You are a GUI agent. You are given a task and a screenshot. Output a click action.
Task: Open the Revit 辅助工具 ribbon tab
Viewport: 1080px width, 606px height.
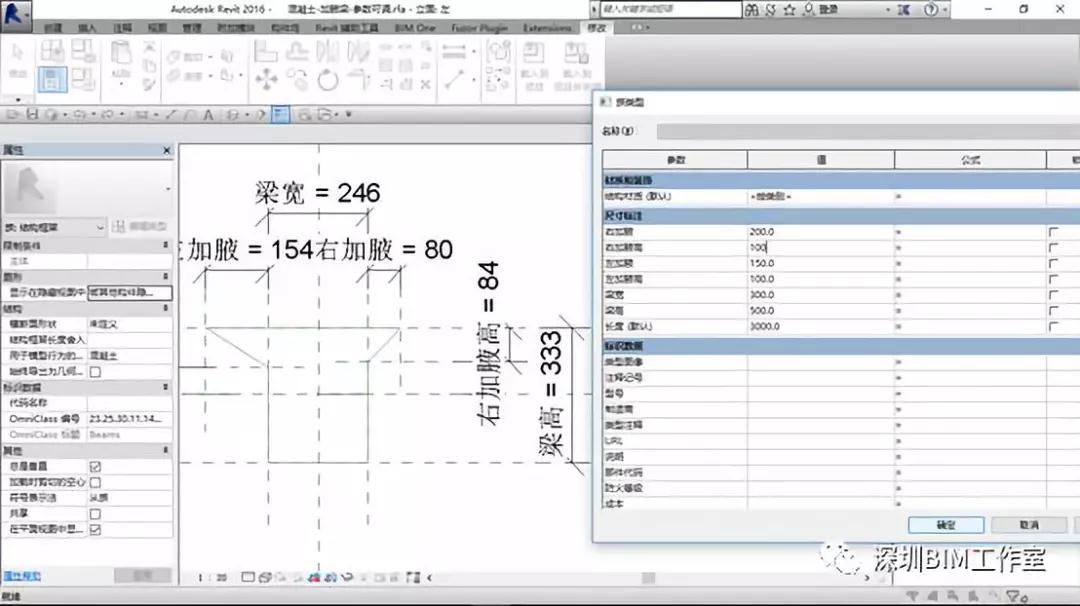(x=346, y=28)
